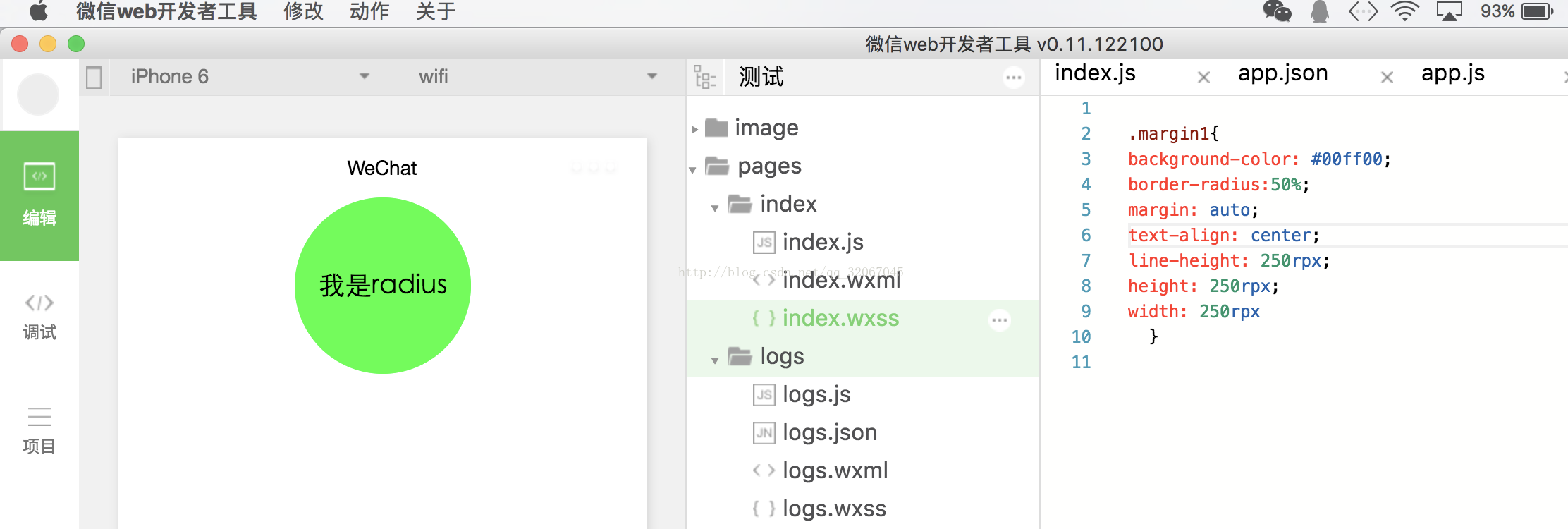
Task: Close the index.js tab
Action: [x=1203, y=78]
